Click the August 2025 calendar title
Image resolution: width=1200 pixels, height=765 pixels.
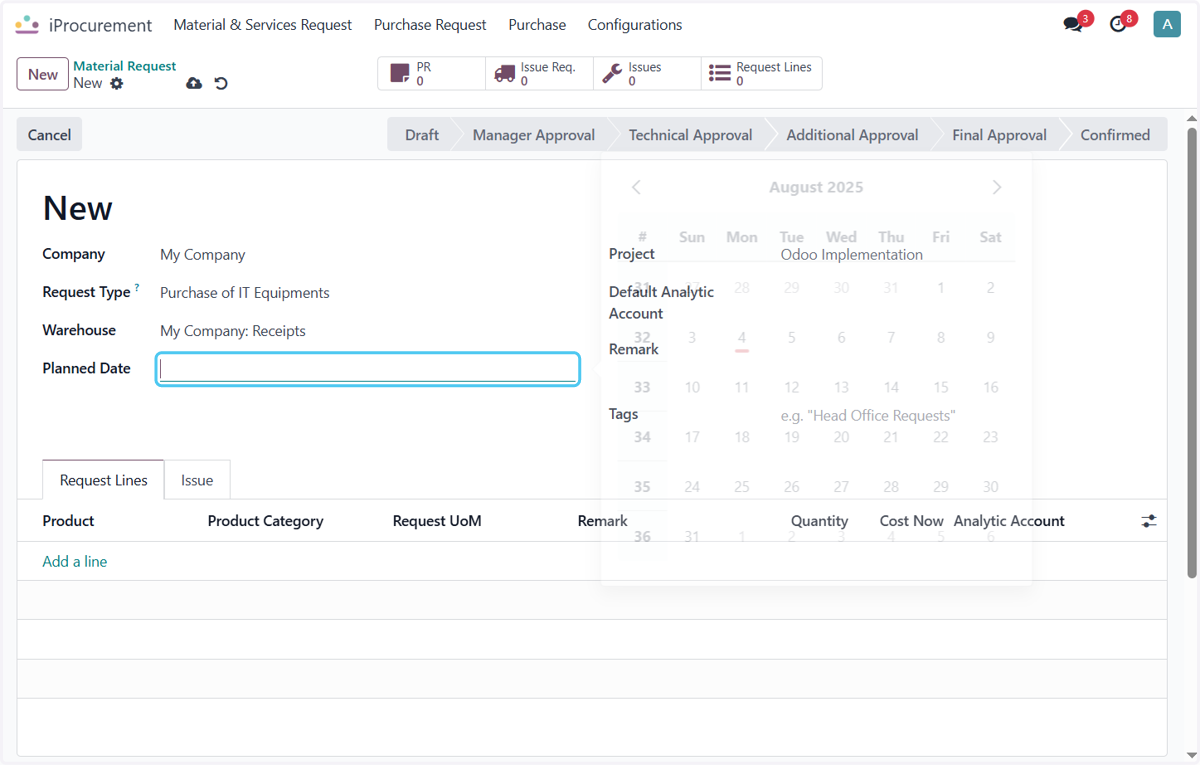816,187
